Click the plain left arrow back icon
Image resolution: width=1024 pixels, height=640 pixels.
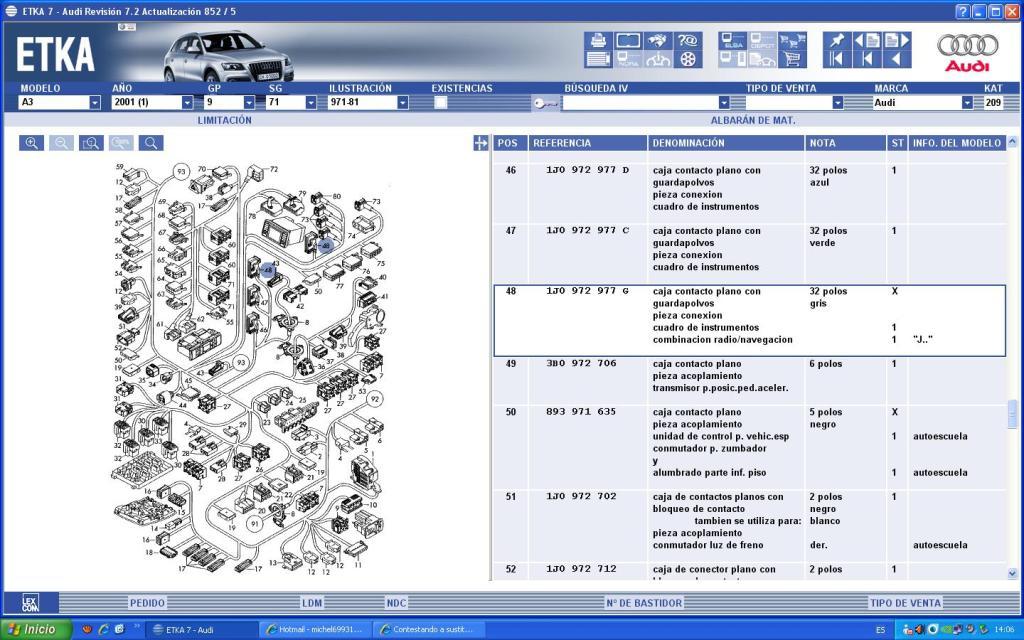click(x=897, y=59)
